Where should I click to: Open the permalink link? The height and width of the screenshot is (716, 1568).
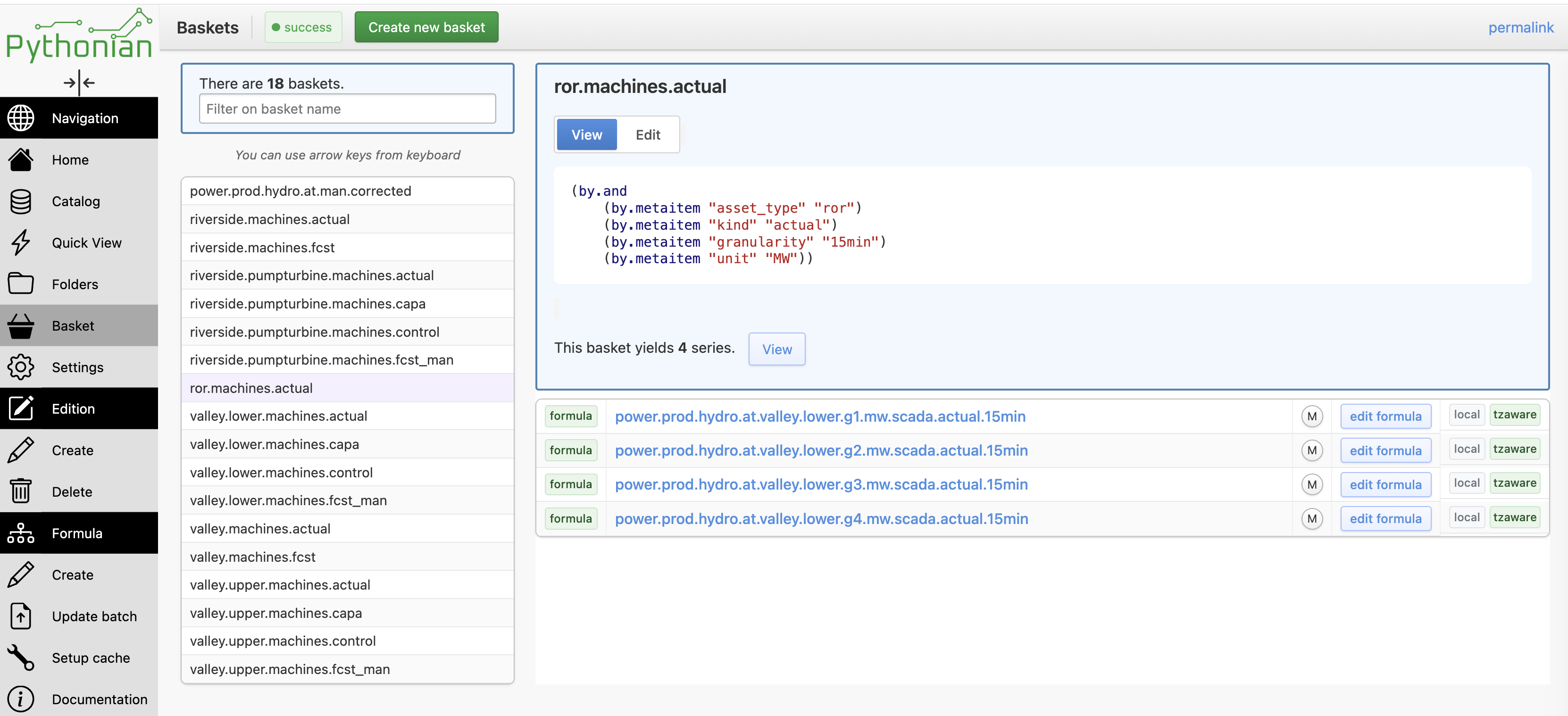1520,27
